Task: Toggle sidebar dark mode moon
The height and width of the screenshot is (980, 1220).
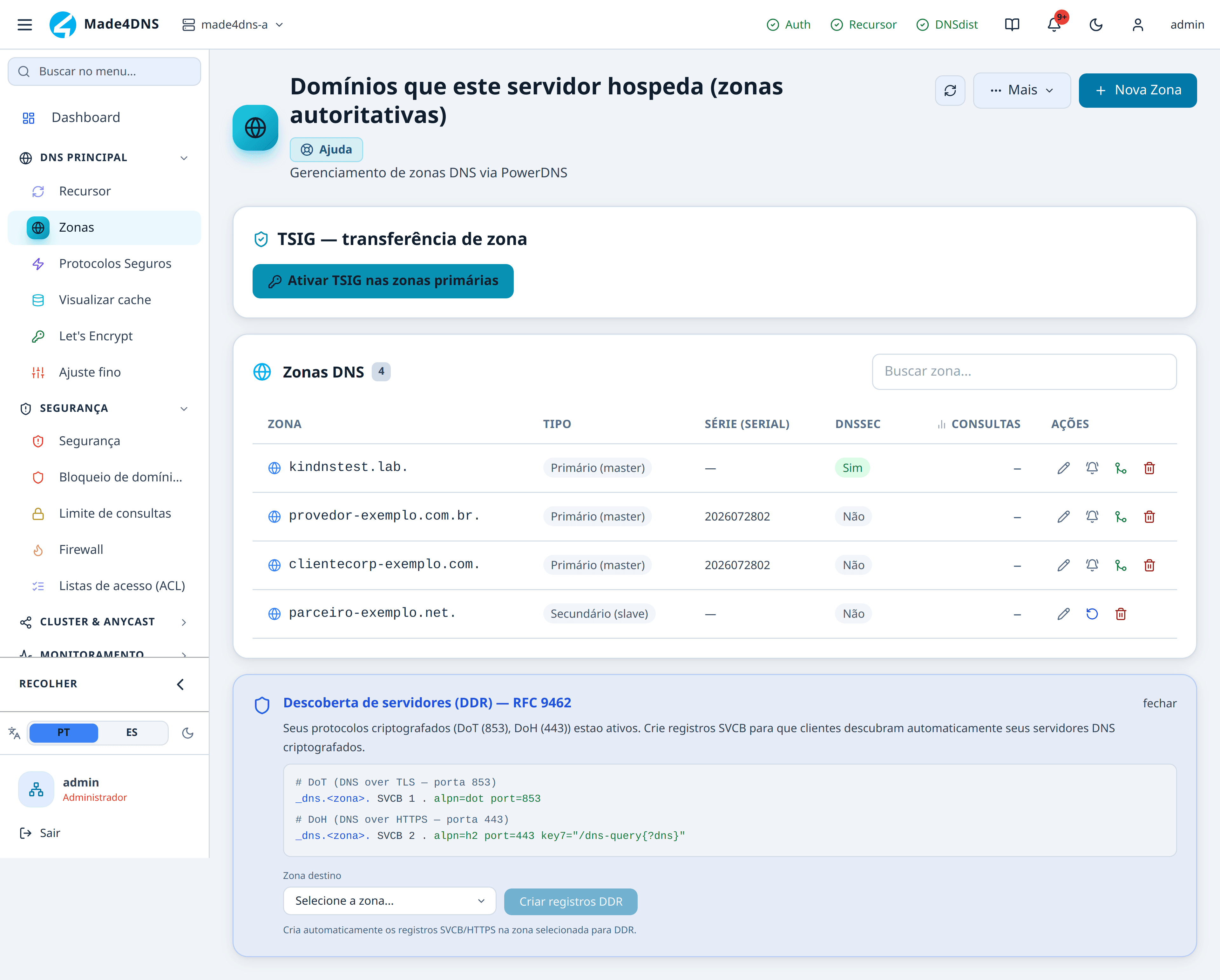Action: tap(188, 733)
